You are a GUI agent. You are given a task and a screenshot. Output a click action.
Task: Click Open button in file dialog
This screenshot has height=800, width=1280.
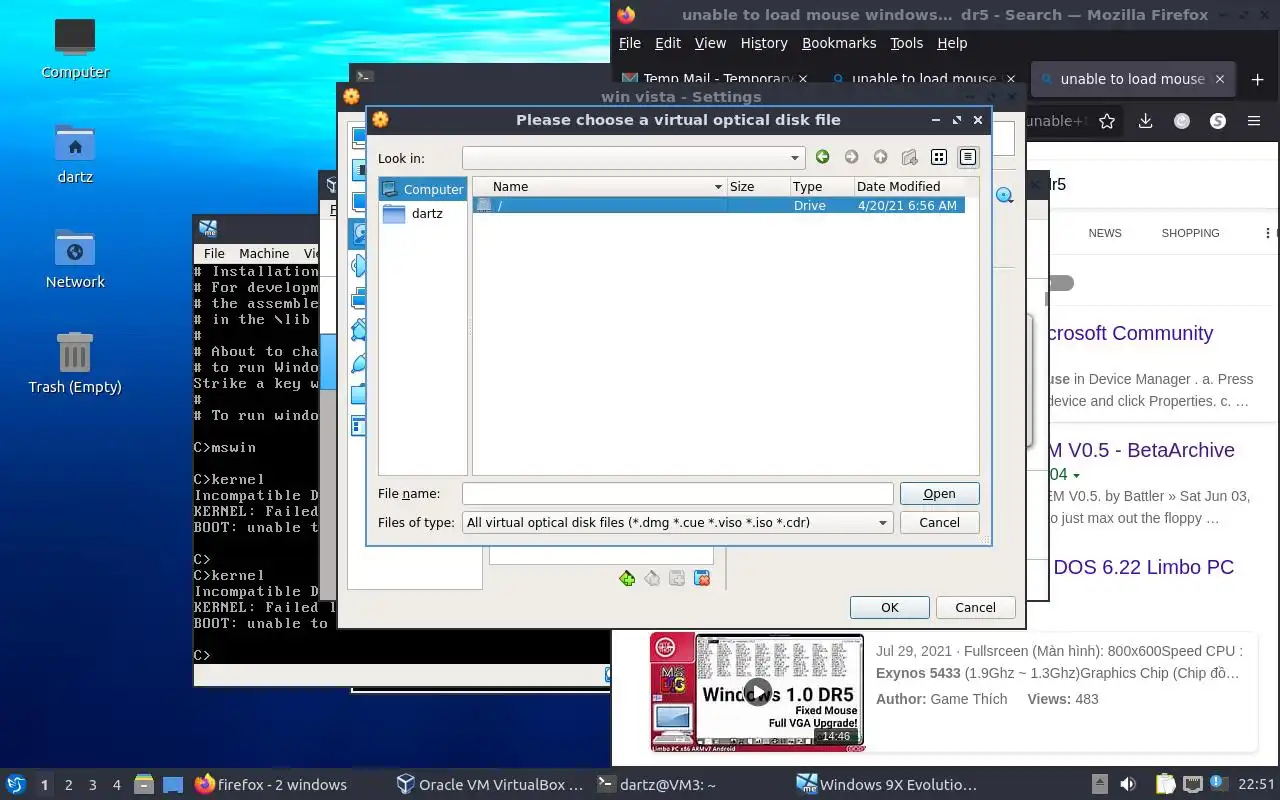click(939, 493)
